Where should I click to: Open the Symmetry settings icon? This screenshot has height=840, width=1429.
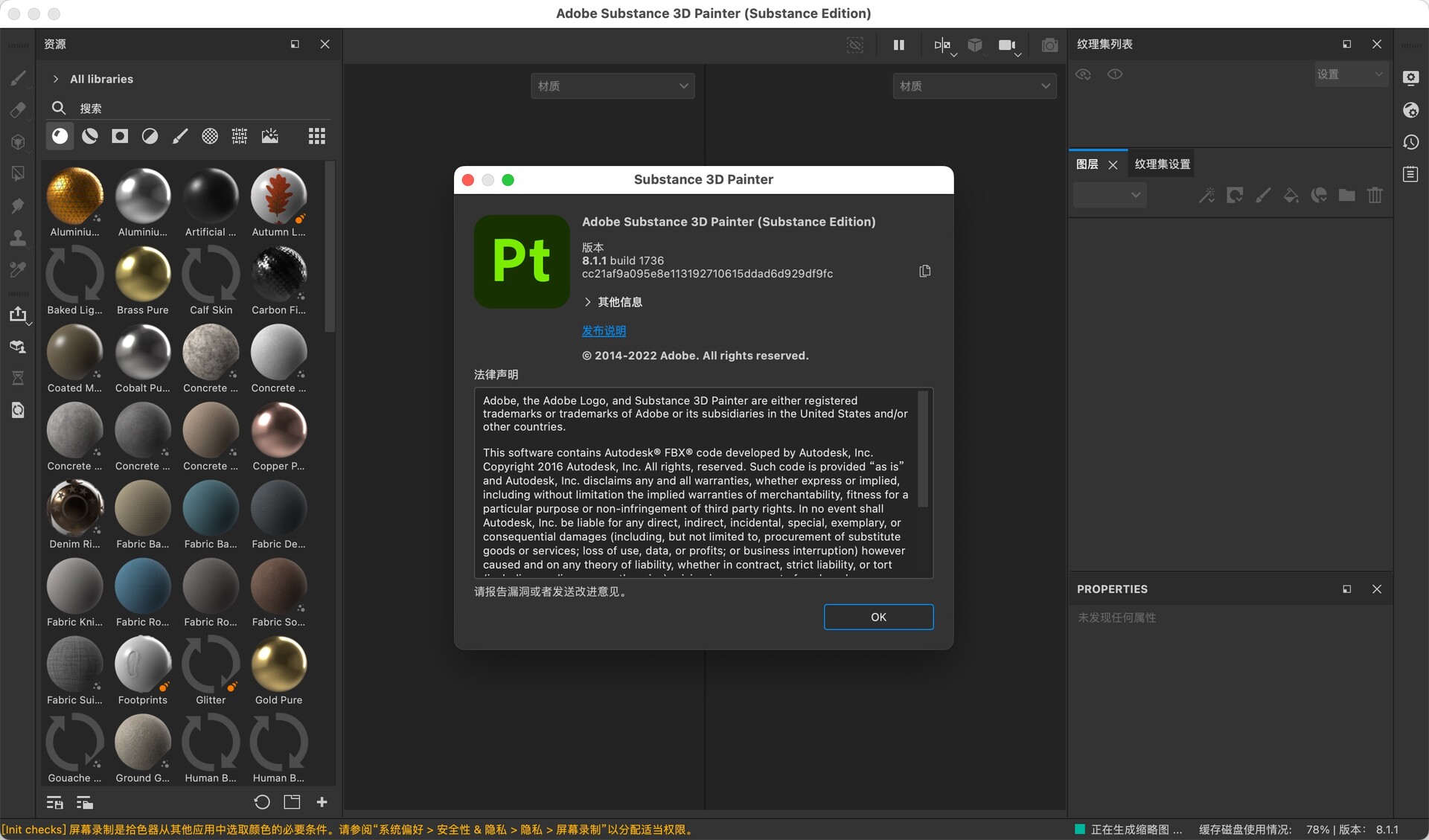pyautogui.click(x=944, y=45)
